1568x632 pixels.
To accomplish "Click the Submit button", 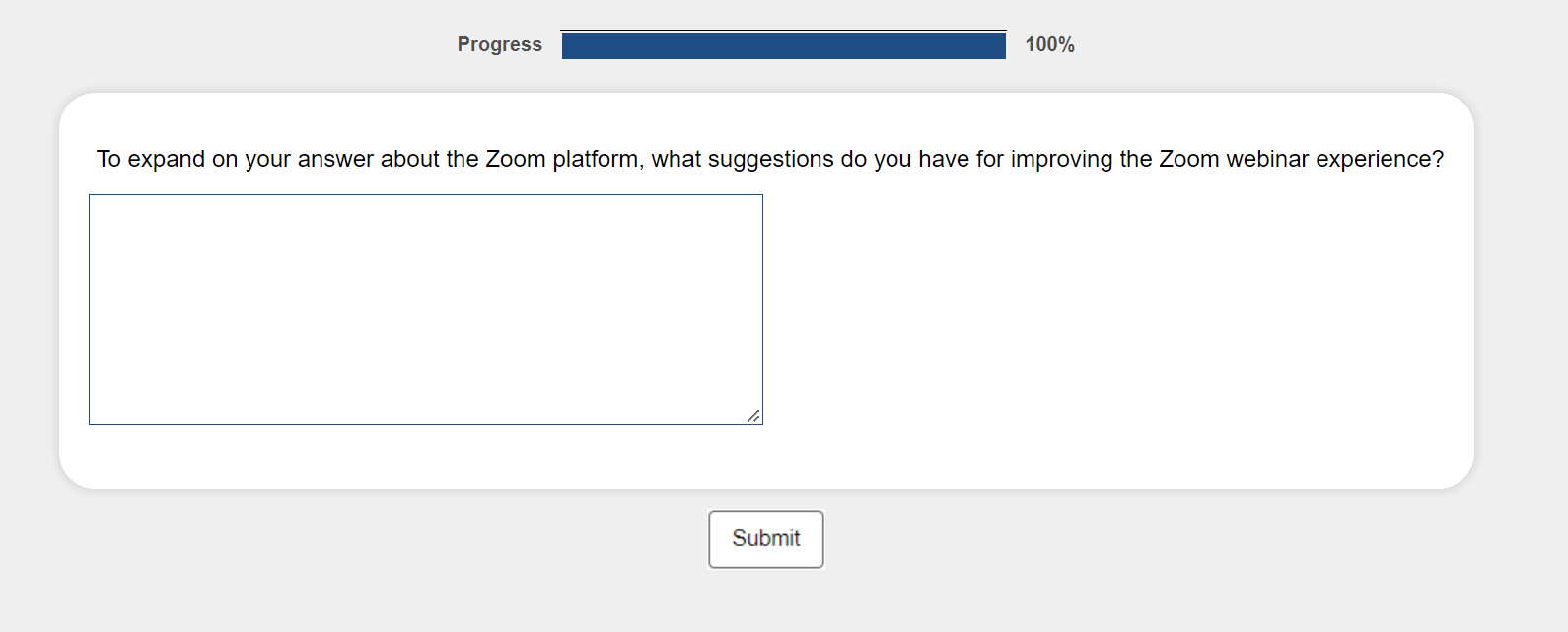I will click(765, 538).
